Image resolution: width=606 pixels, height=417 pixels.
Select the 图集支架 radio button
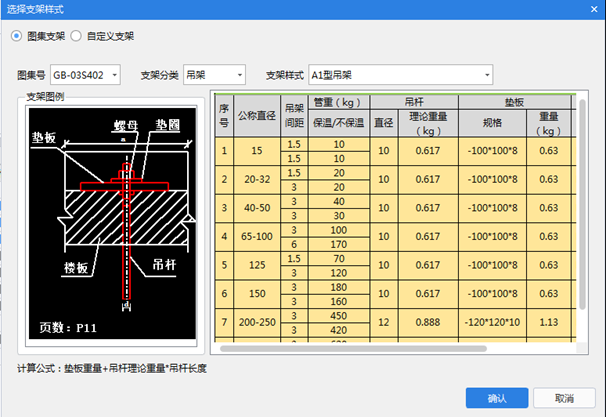[x=17, y=36]
